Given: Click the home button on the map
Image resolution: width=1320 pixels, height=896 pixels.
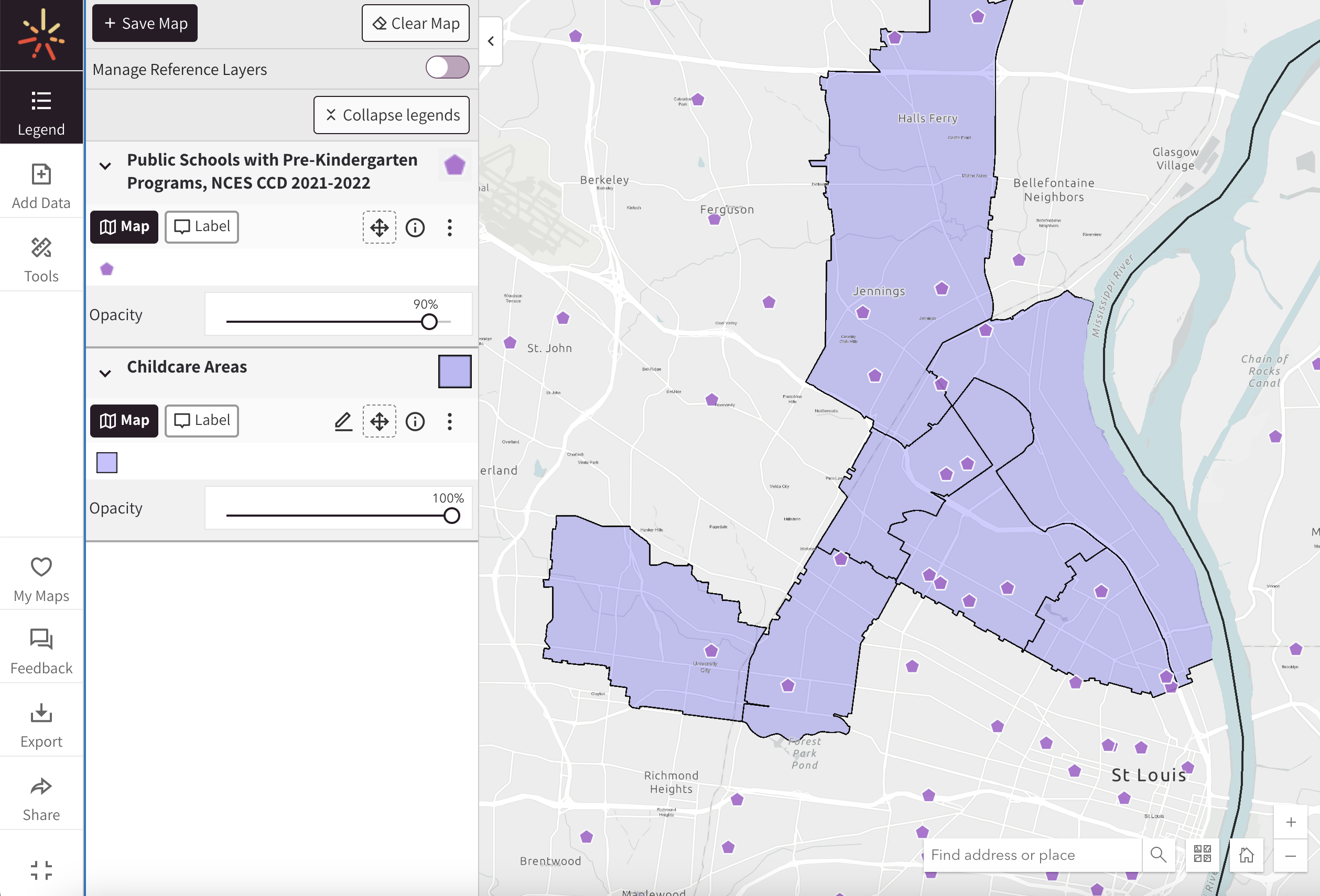Looking at the screenshot, I should [x=1247, y=855].
